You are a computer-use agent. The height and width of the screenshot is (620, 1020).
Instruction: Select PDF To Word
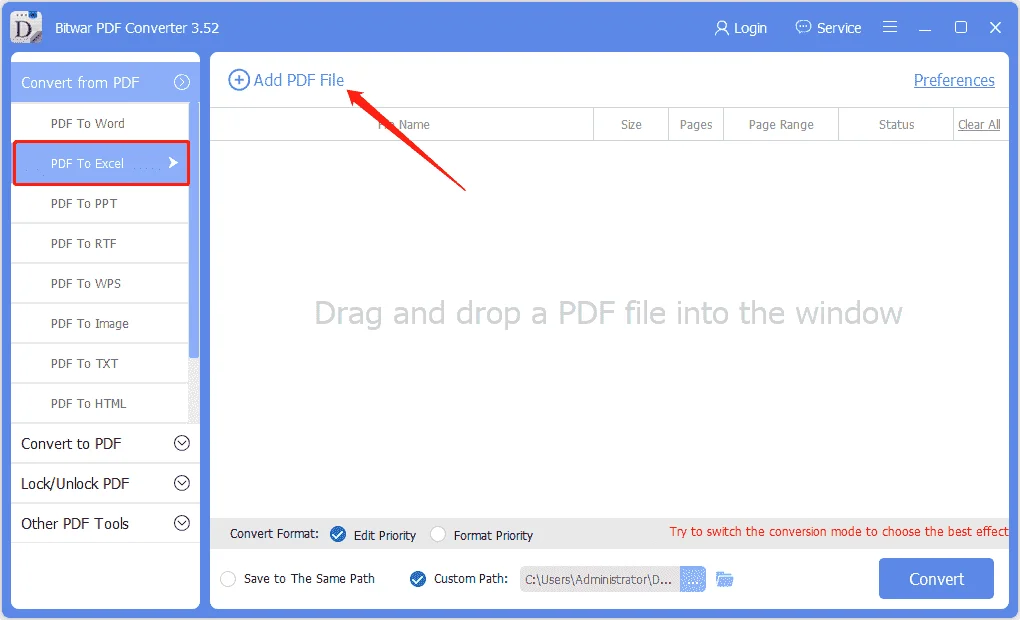tap(100, 123)
